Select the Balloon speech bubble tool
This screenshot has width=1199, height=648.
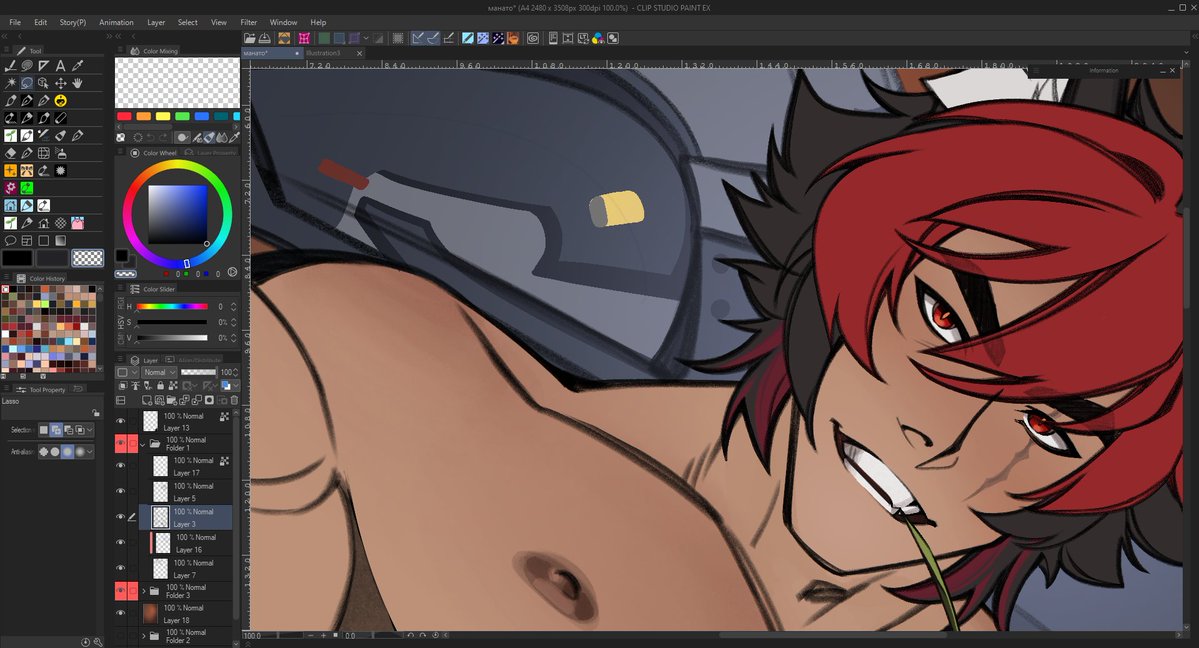10,241
